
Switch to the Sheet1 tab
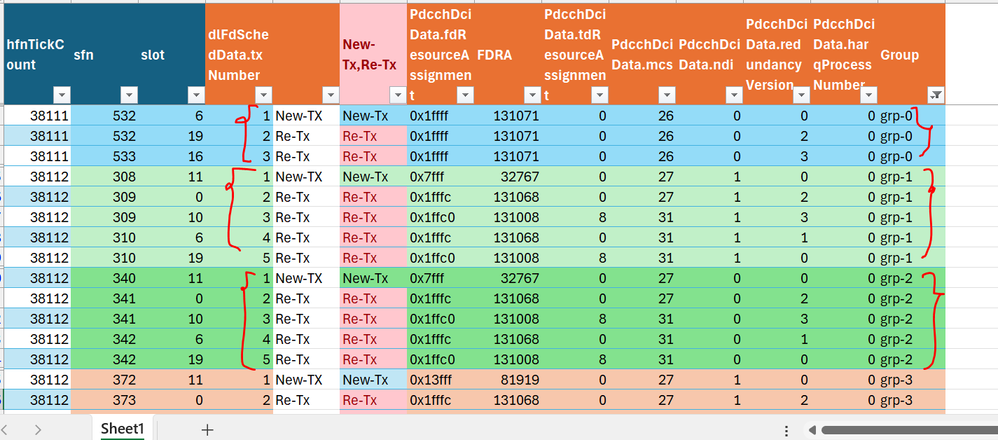tap(123, 429)
